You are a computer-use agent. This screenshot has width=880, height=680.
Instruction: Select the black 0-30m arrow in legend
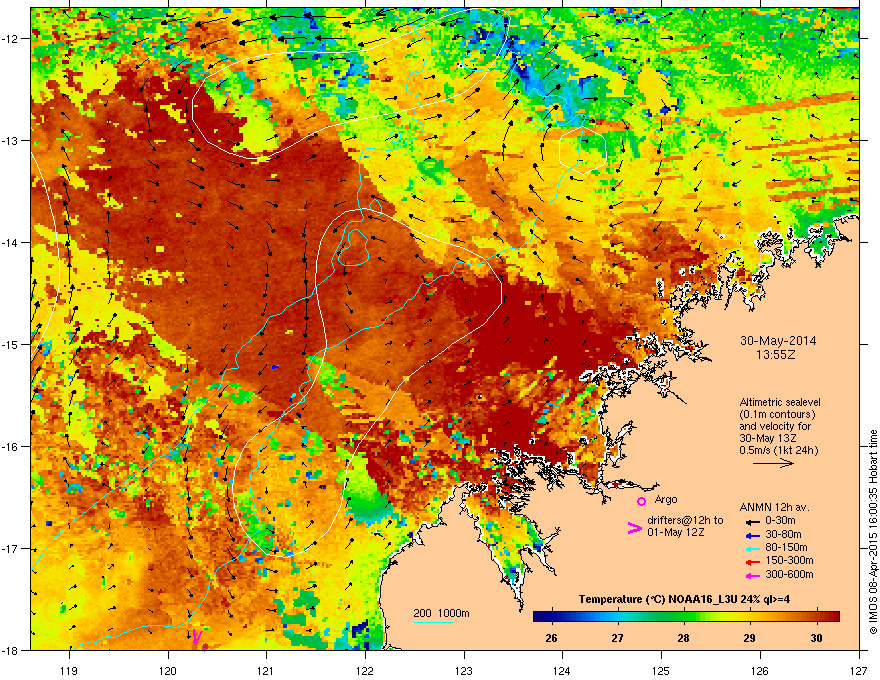coord(753,521)
